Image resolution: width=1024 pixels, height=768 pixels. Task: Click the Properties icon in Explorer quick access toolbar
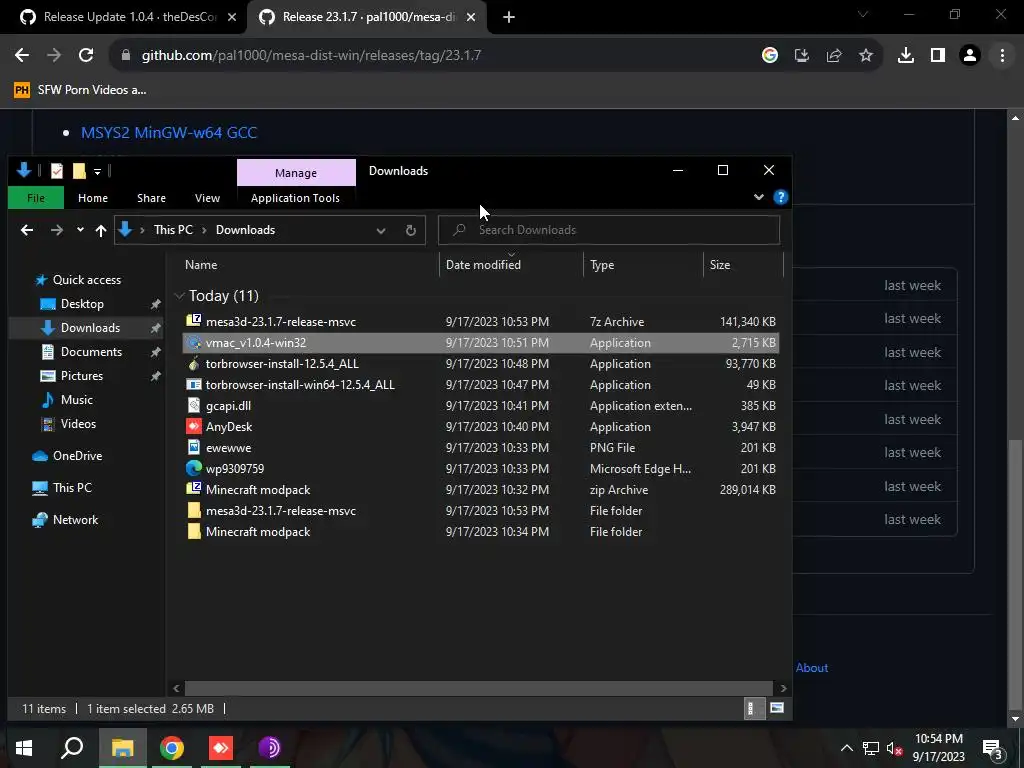point(57,171)
